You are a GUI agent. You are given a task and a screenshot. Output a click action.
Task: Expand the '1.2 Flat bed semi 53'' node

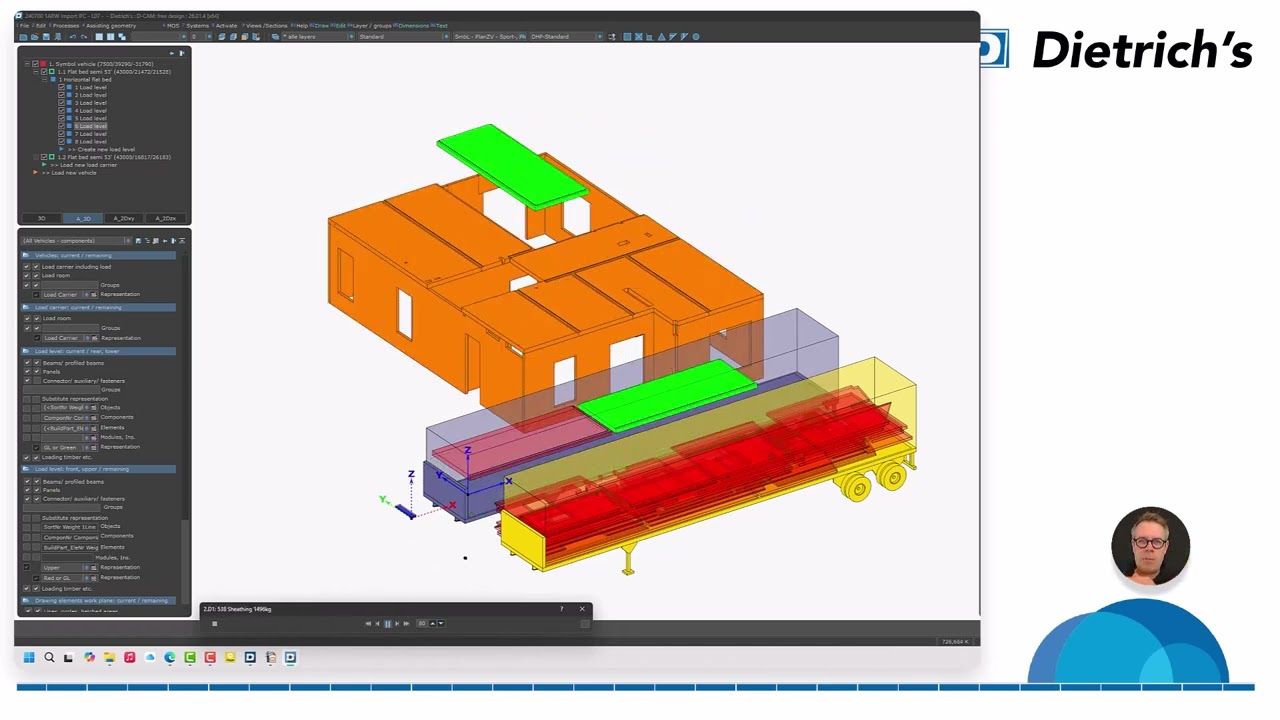point(36,157)
